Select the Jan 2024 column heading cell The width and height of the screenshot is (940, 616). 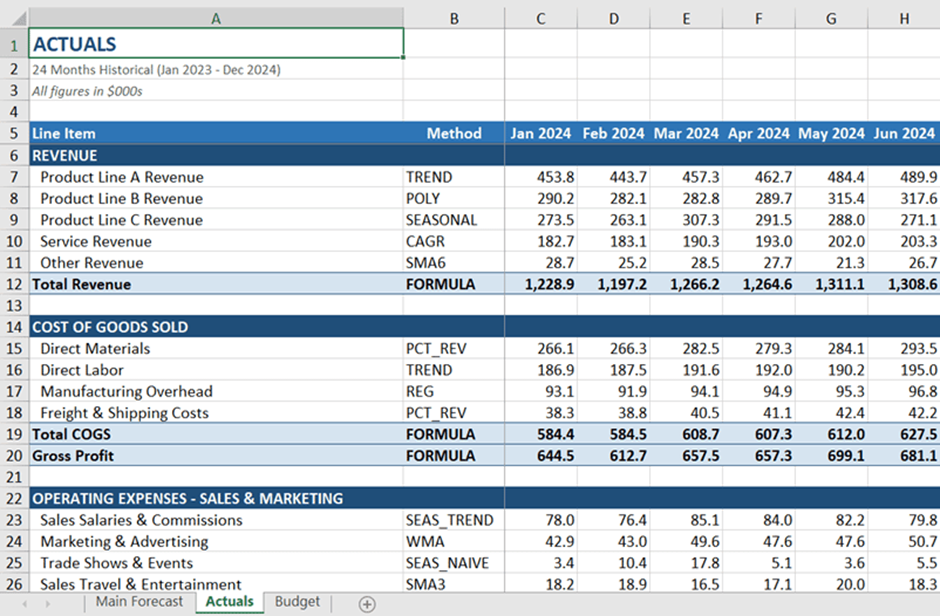[541, 133]
